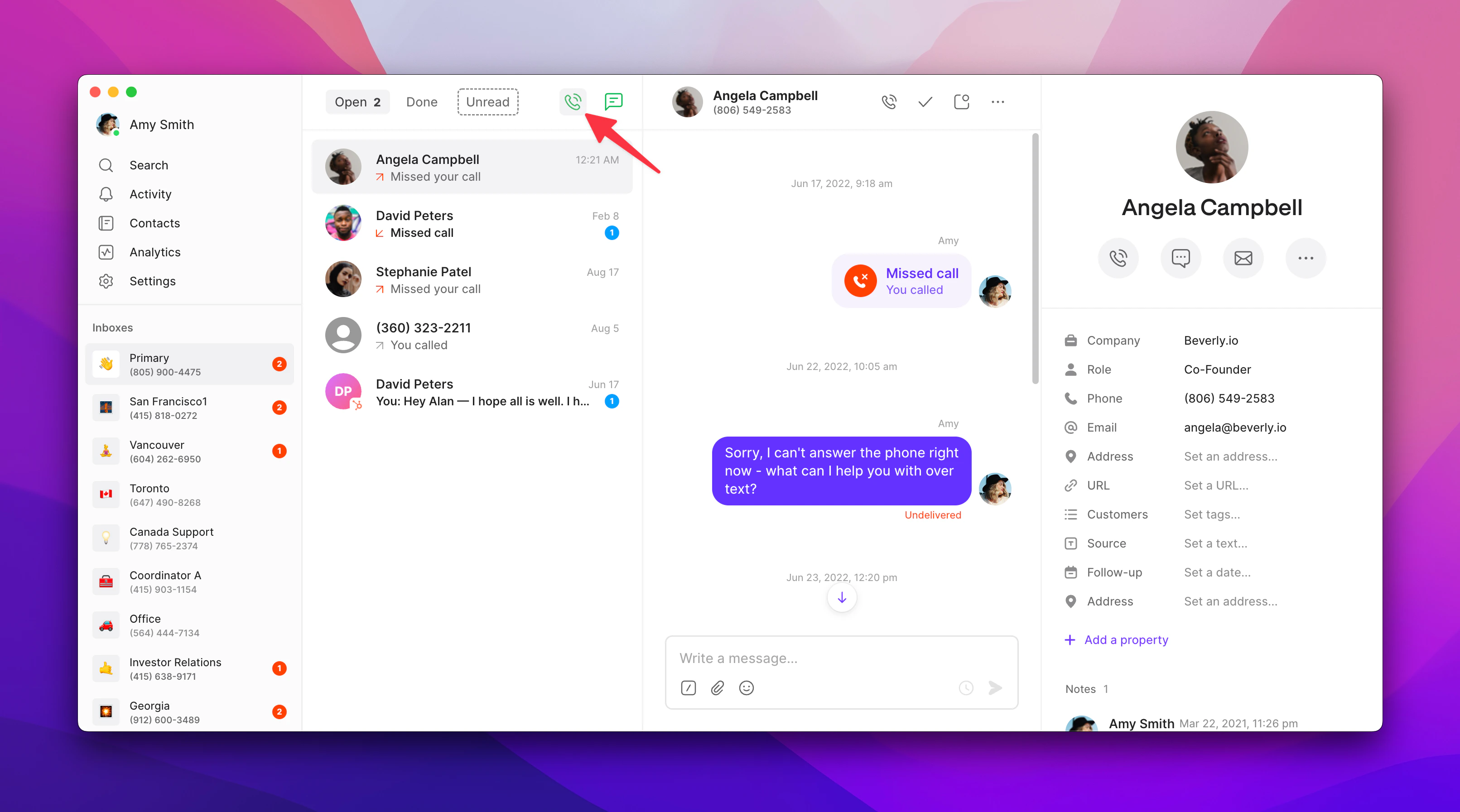Select the Open tab showing 2 conversations
1460x812 pixels.
pos(357,102)
